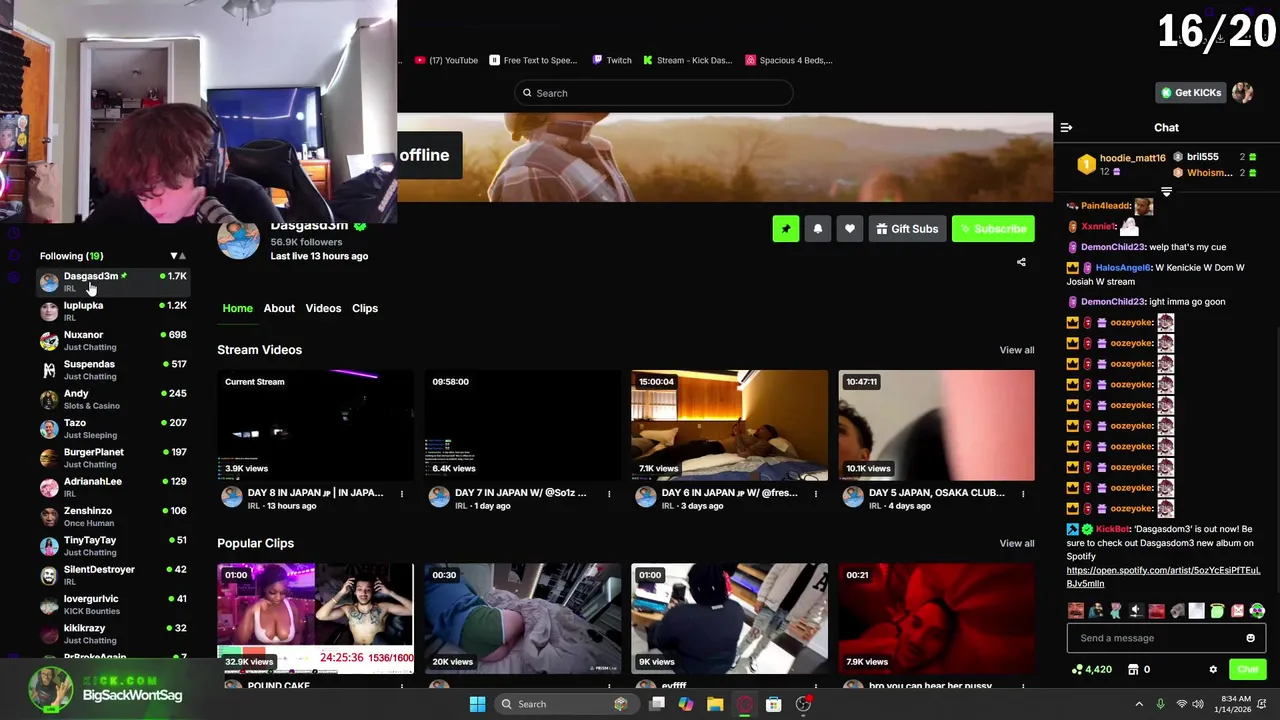The image size is (1280, 720).
Task: Click View all for Stream Videos
Action: (1016, 350)
